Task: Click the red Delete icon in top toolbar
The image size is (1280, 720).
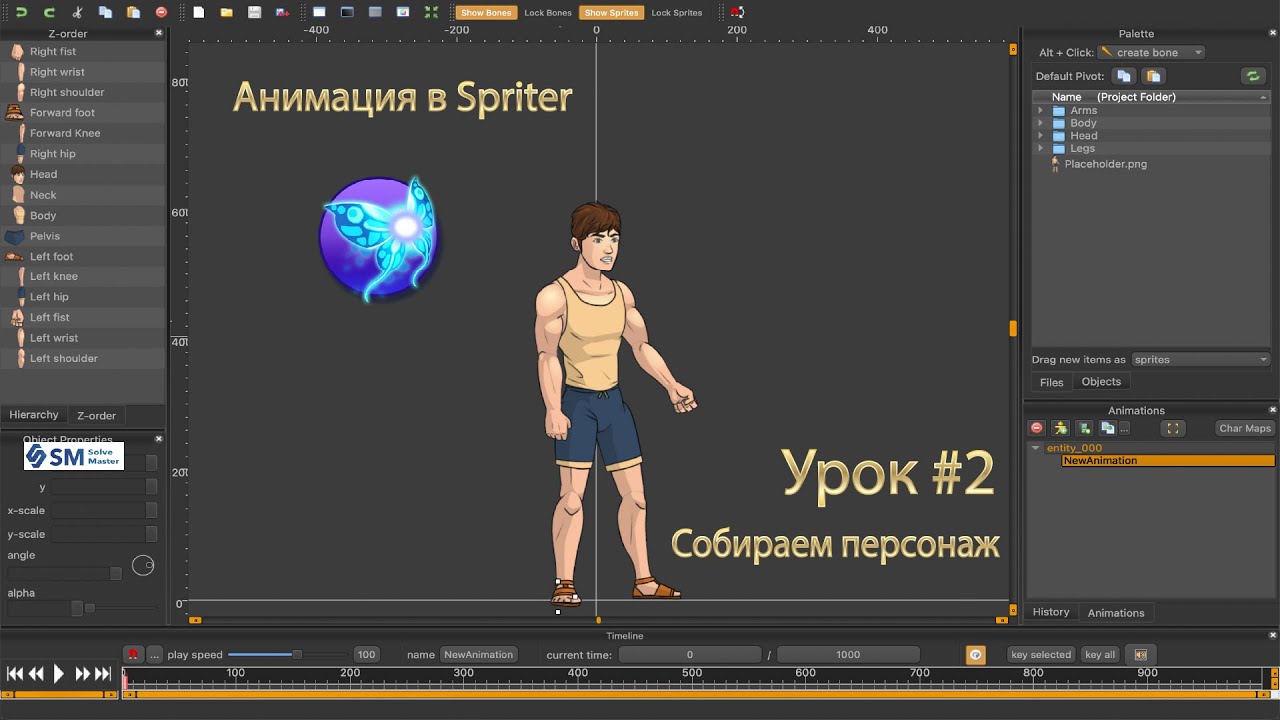Action: 161,12
